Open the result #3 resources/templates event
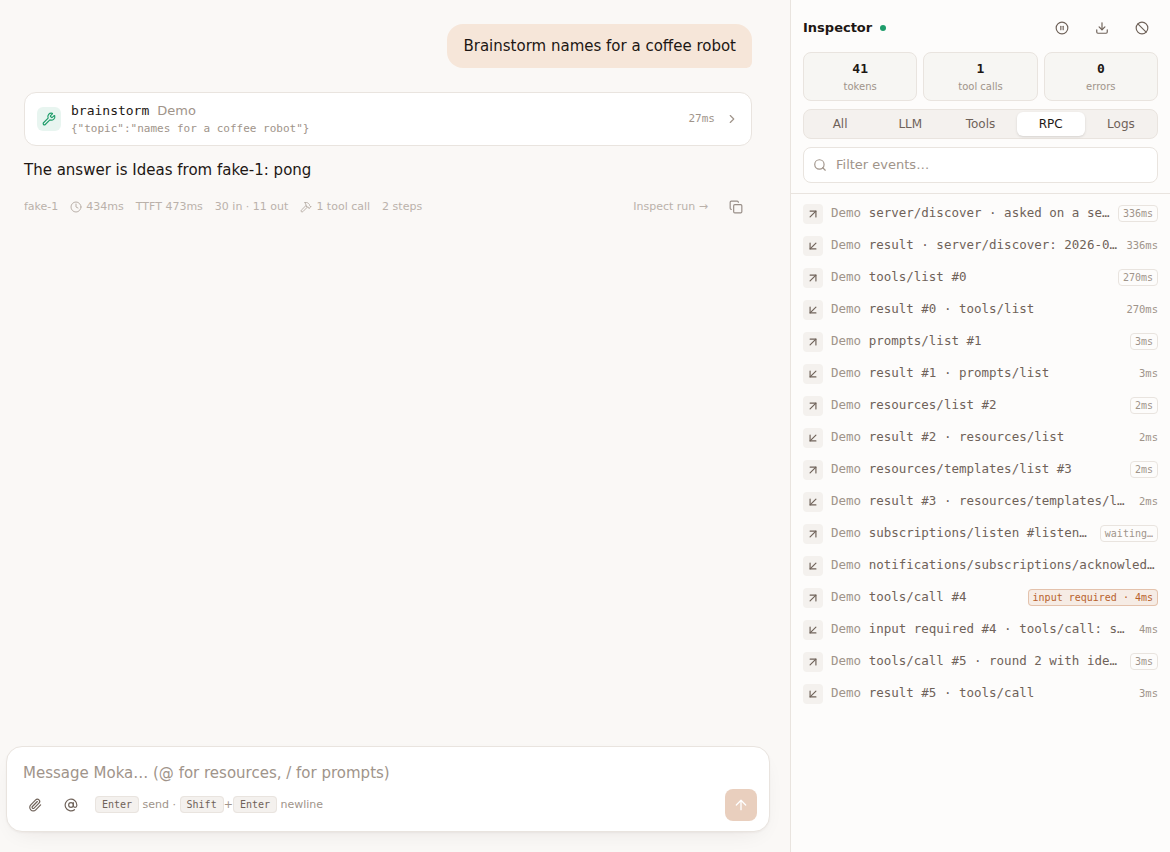 point(980,502)
